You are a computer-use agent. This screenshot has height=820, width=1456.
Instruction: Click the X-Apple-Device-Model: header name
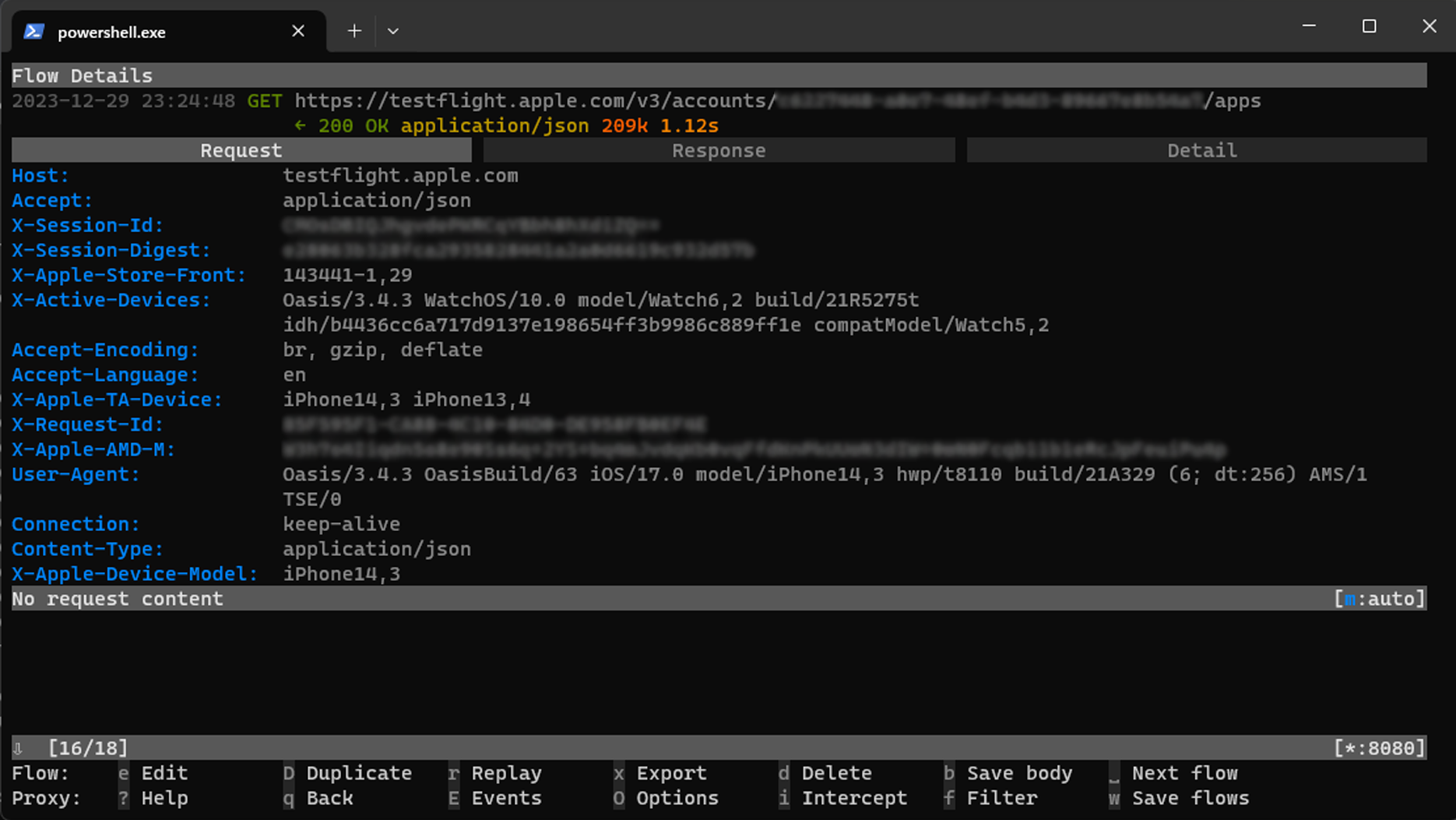[x=135, y=574]
